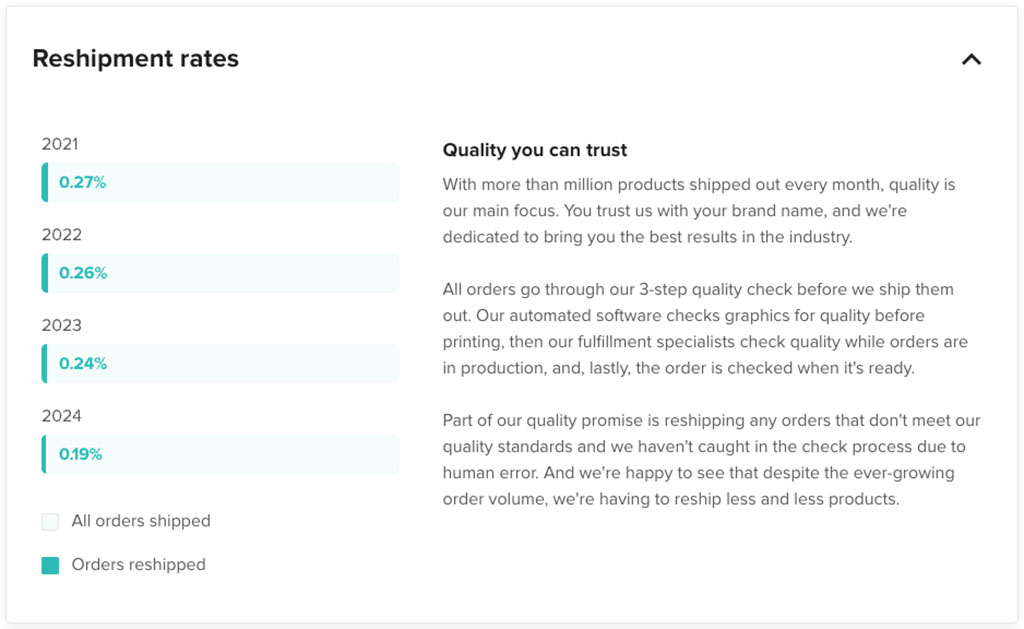The height and width of the screenshot is (629, 1024).
Task: Click the 2021 year label
Action: (x=60, y=144)
